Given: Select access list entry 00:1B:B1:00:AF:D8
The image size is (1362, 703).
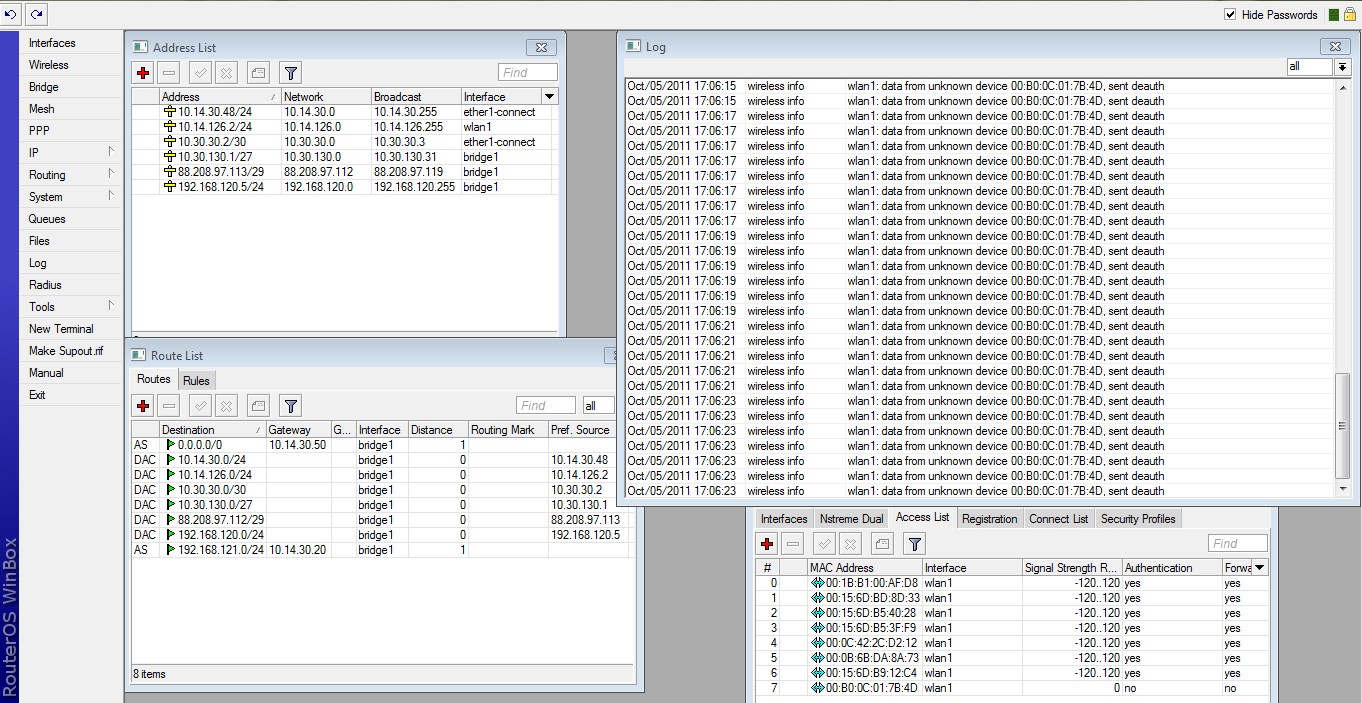Looking at the screenshot, I should pyautogui.click(x=1012, y=582).
